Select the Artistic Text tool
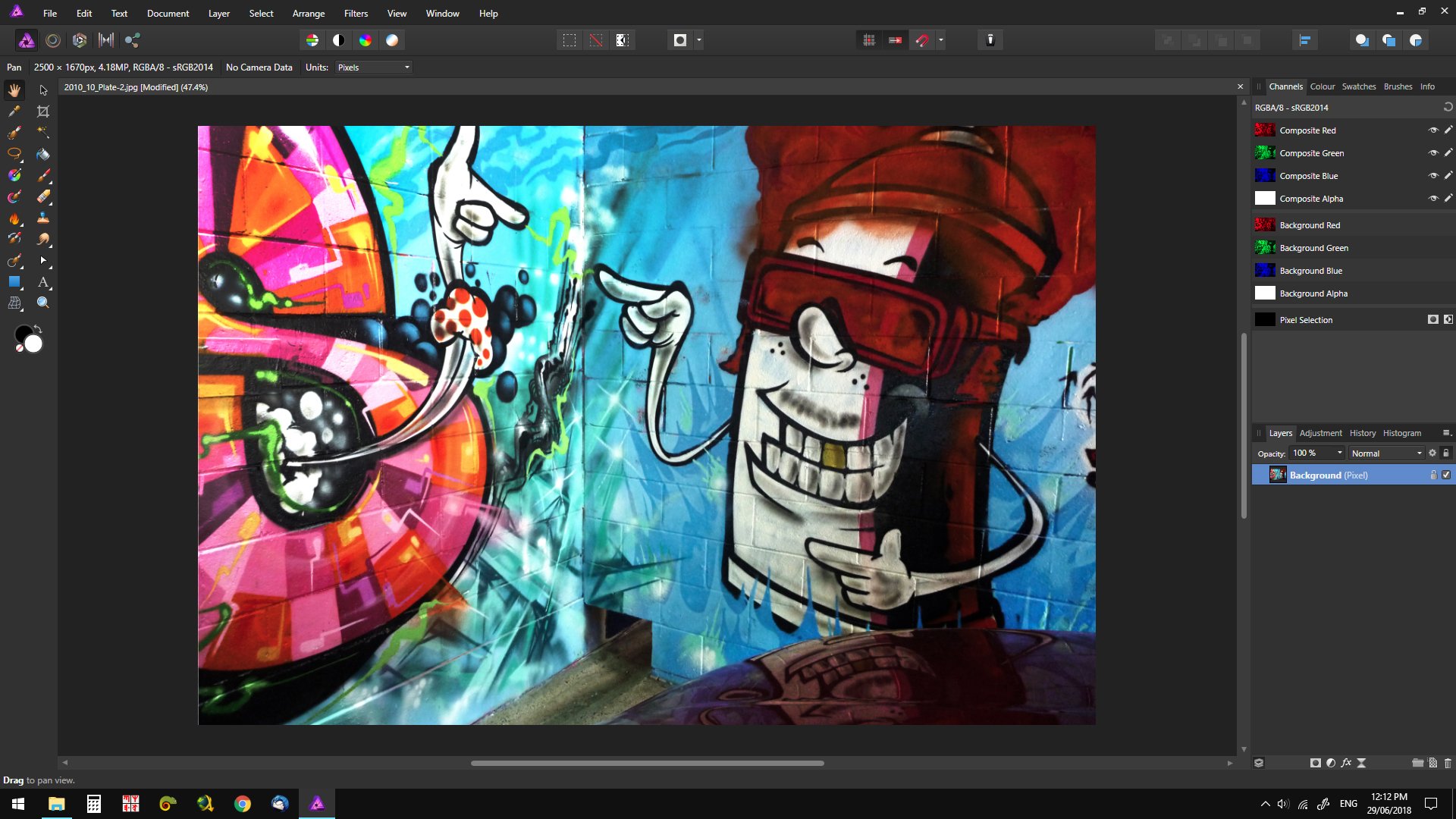 point(43,281)
